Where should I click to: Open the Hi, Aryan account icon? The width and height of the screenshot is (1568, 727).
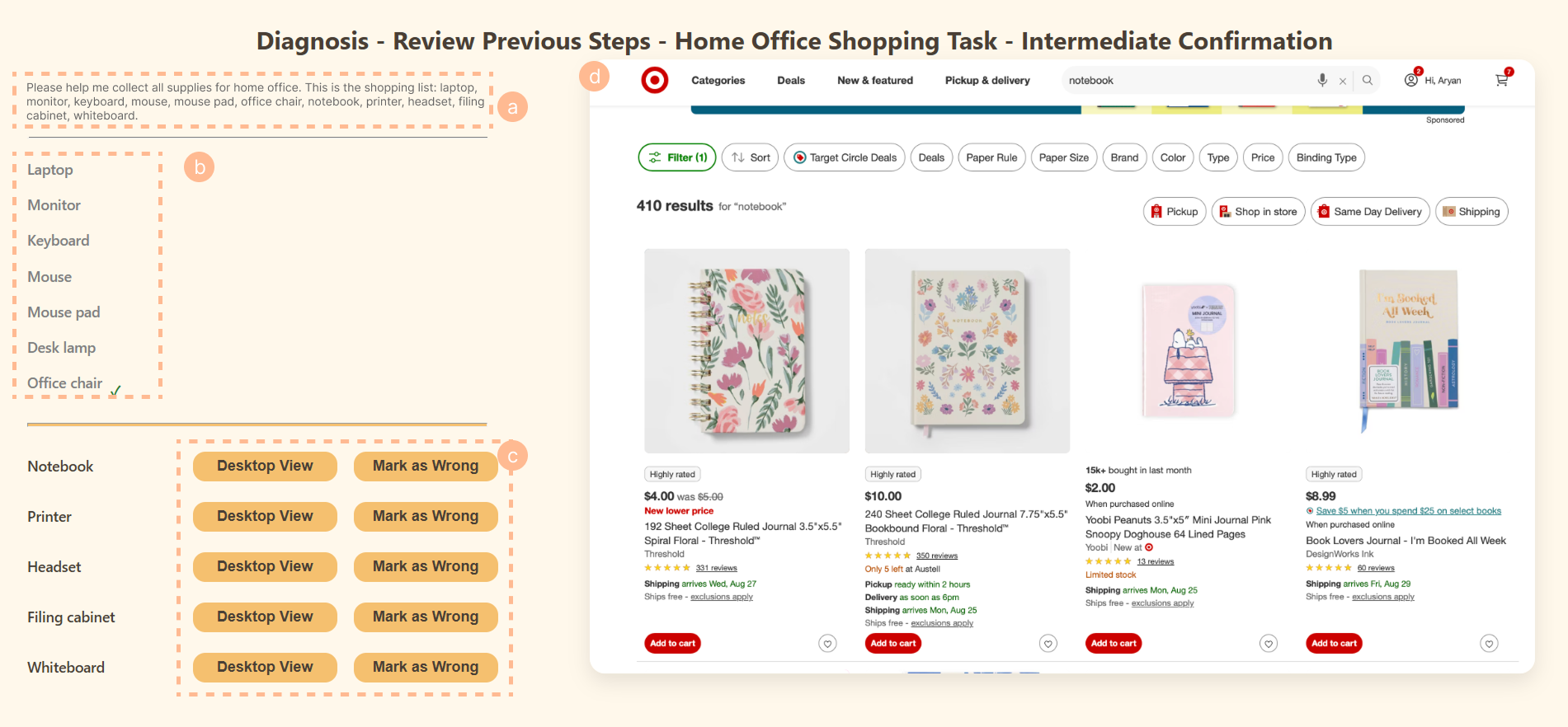click(x=1411, y=80)
